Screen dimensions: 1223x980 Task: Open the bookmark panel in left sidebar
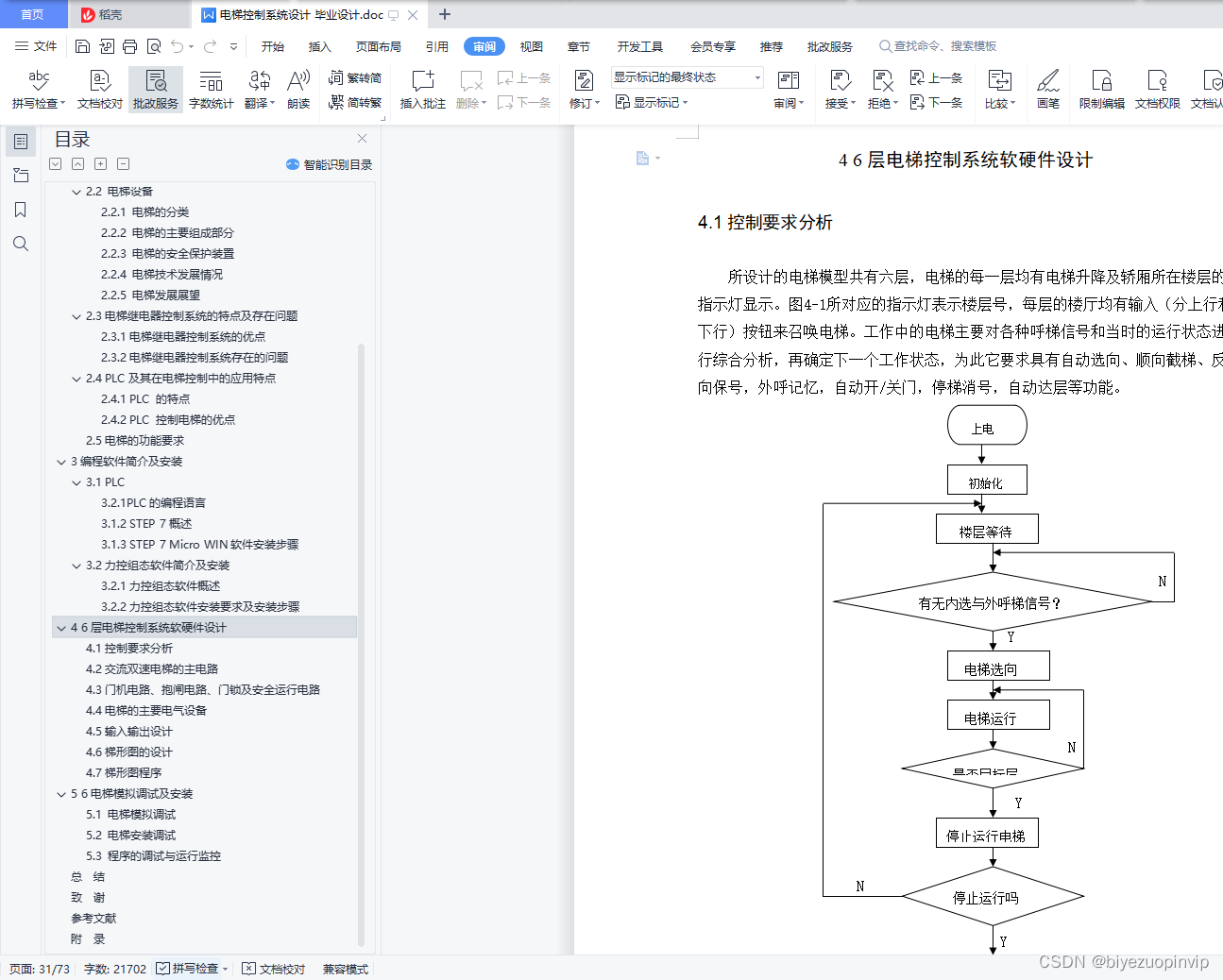(x=21, y=210)
